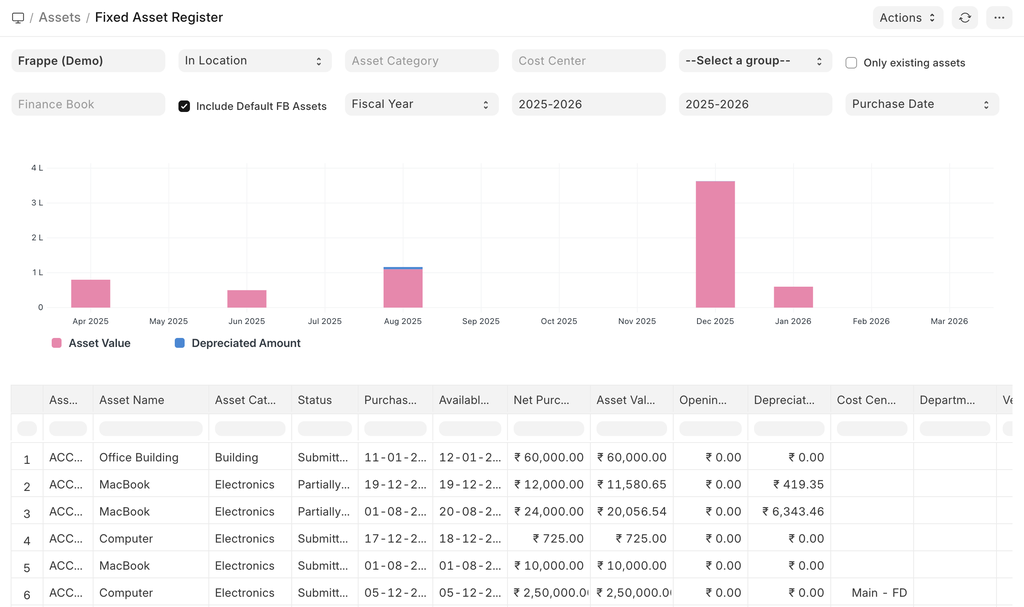The width and height of the screenshot is (1024, 607).
Task: Click the Asset Category filter field
Action: point(421,61)
